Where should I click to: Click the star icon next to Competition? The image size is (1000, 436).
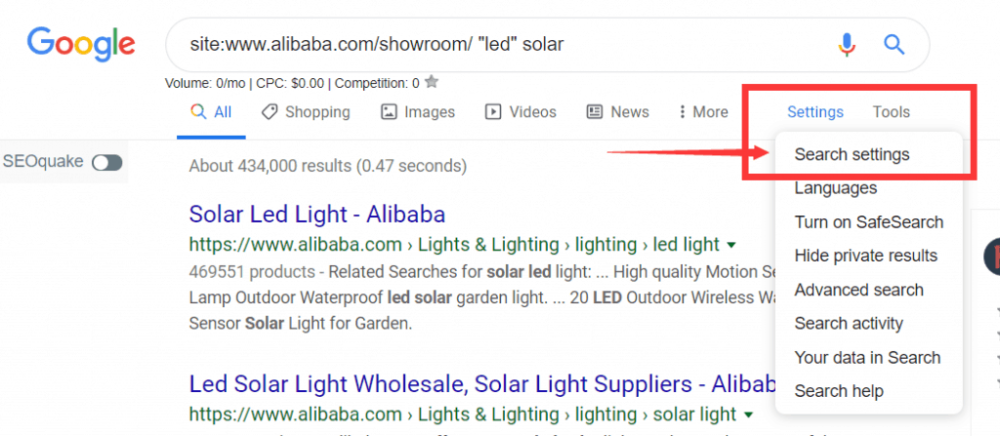tap(431, 82)
